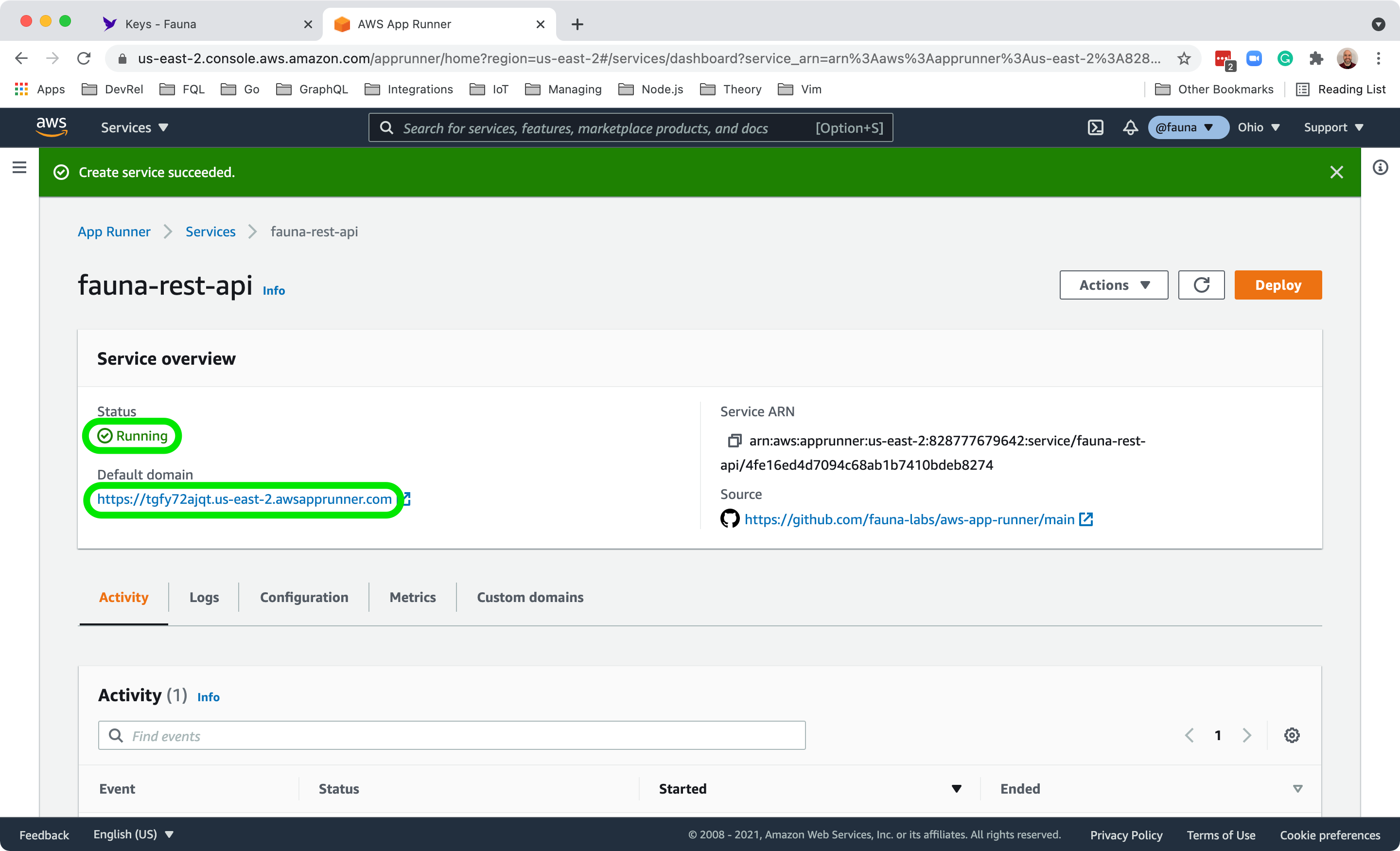
Task: Click the Deploy button
Action: 1278,285
